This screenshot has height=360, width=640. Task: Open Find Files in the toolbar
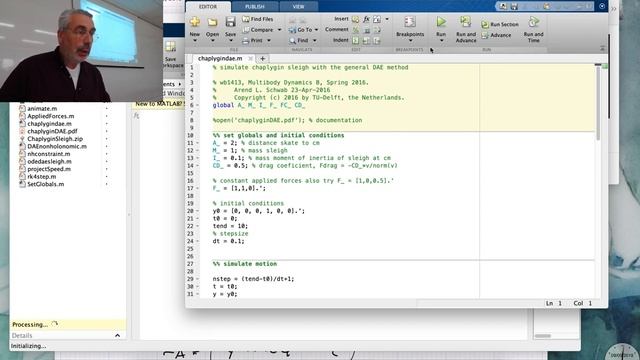click(x=258, y=19)
